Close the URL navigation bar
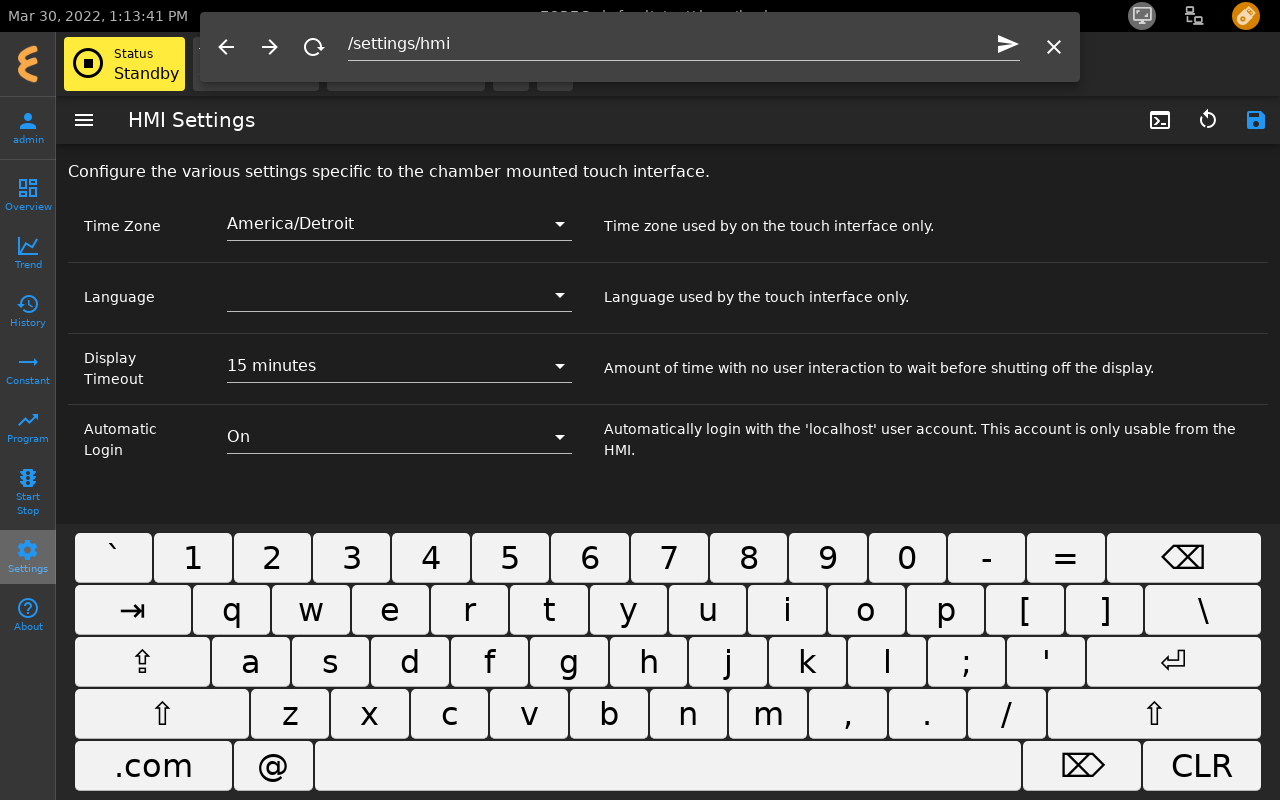The width and height of the screenshot is (1280, 800). [x=1054, y=47]
